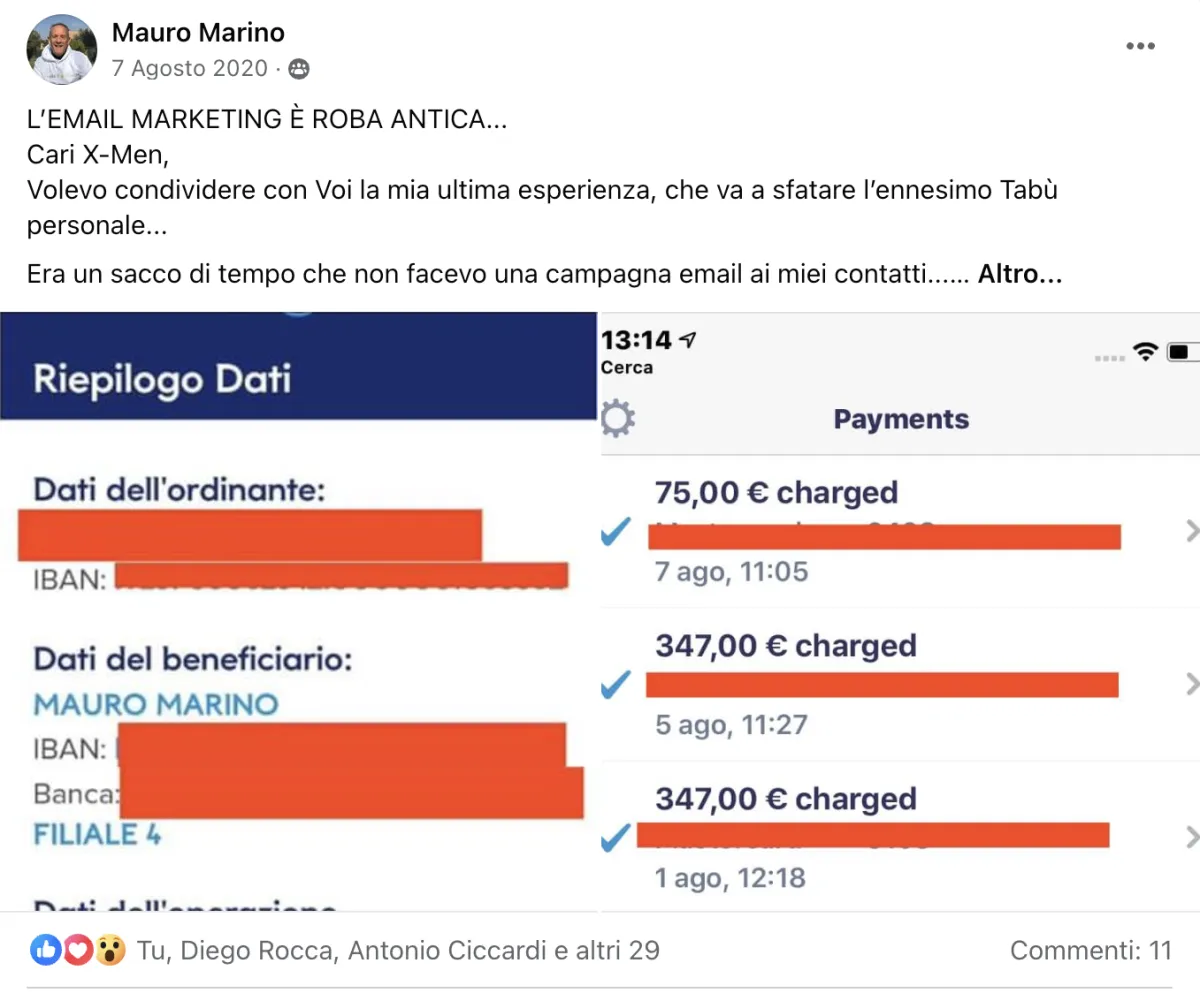Open Mauro Marino's profile name link

click(x=198, y=32)
